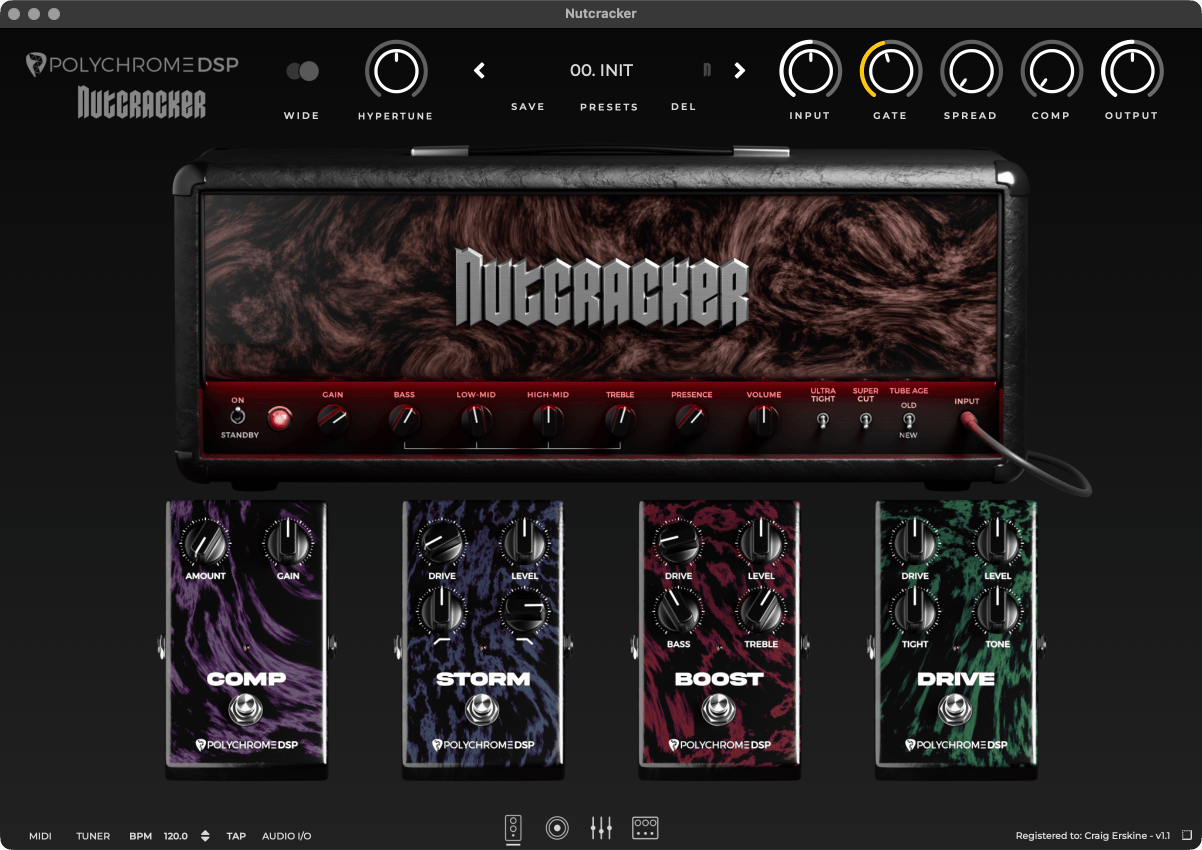
Task: Click the input jack plug on the amp
Action: tap(967, 422)
